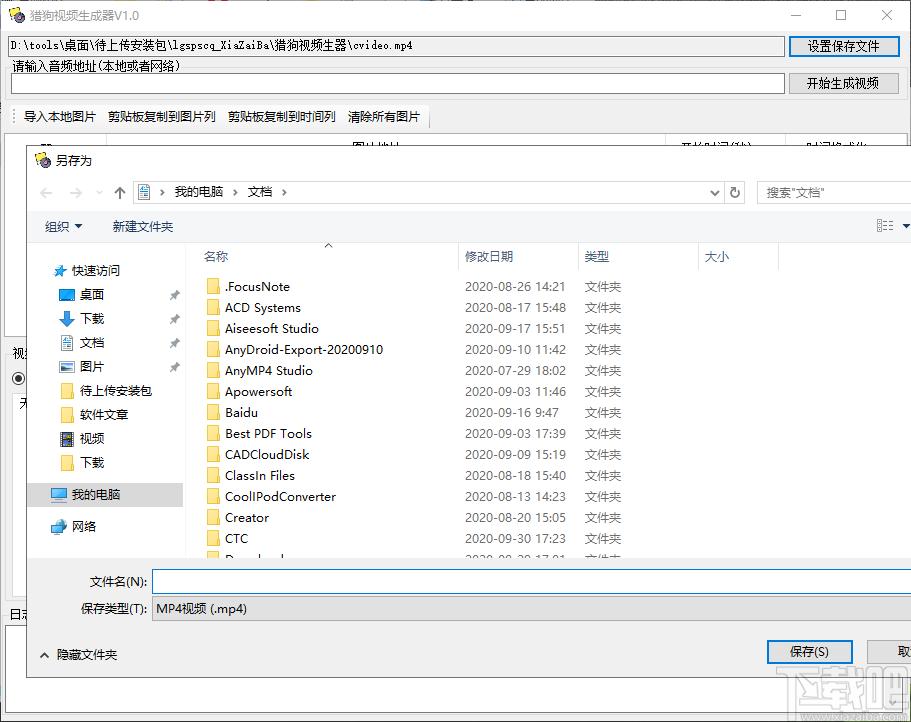Expand breadcrumb chevron after 我的电脑
The width and height of the screenshot is (911, 722).
coord(235,192)
